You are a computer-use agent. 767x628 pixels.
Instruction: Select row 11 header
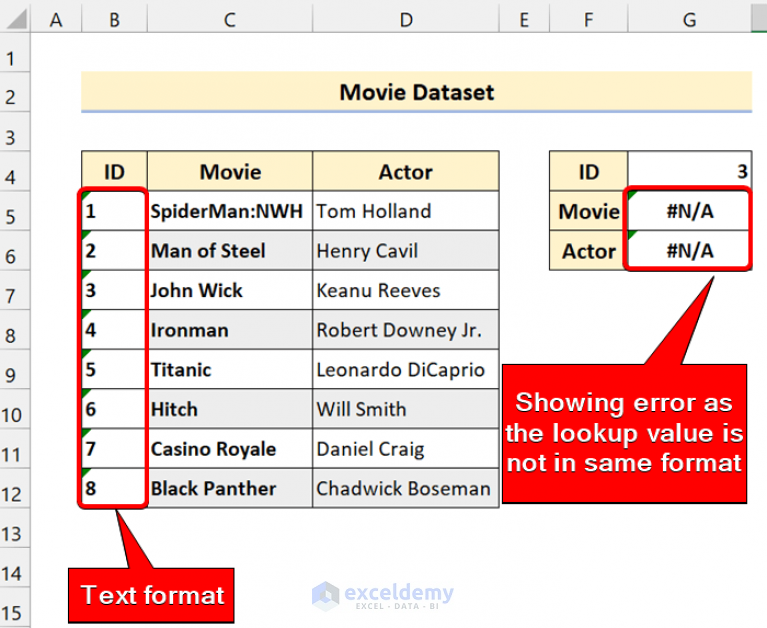15,449
